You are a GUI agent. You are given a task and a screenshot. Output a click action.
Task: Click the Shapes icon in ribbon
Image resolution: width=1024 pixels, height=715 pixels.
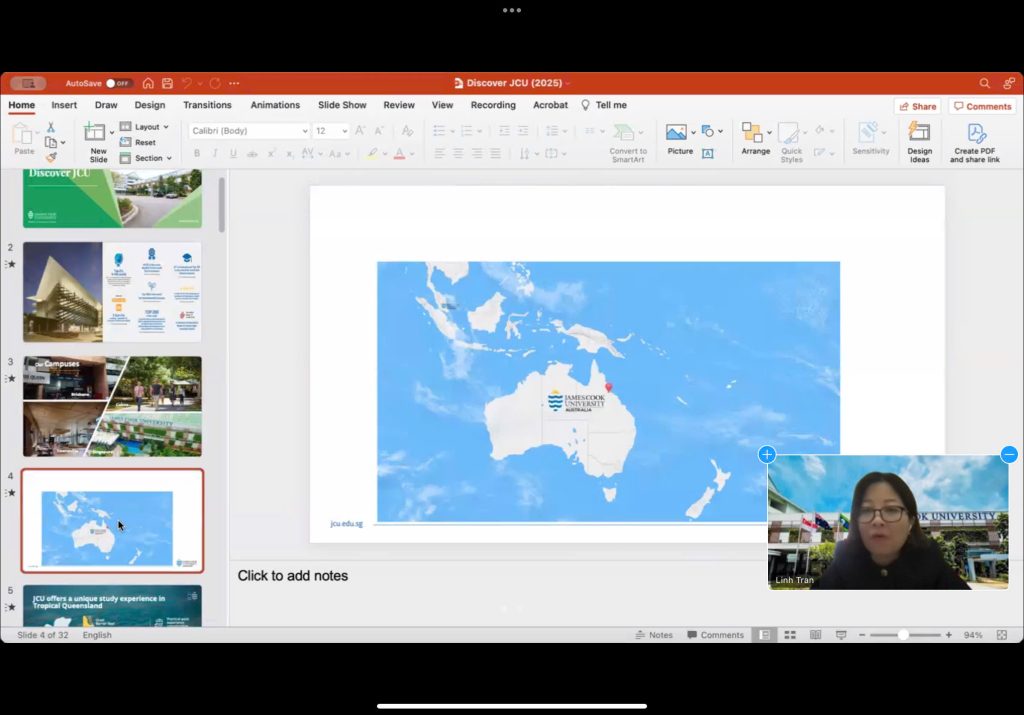coord(707,131)
